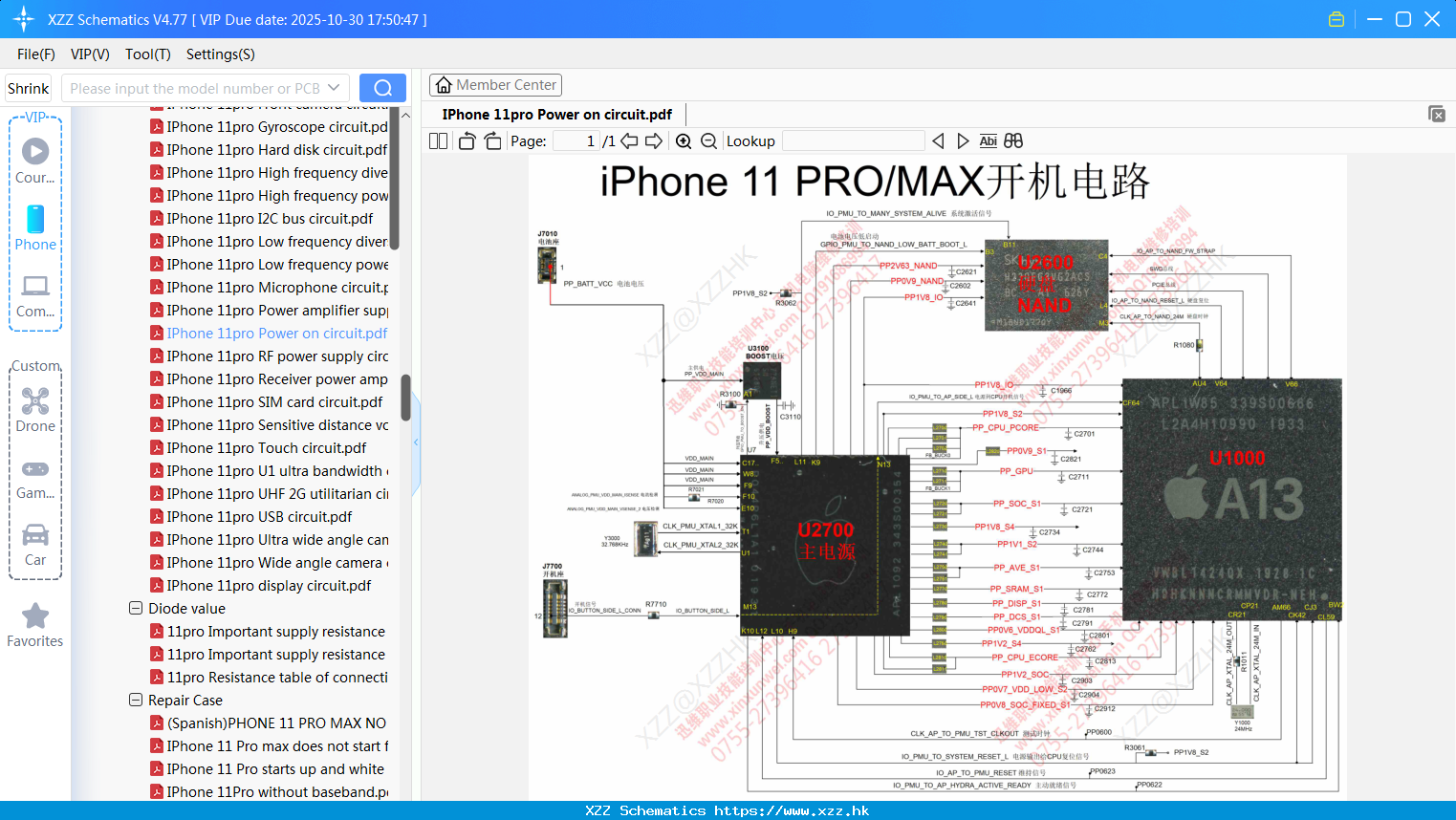This screenshot has height=820, width=1456.
Task: Collapse the Diode value tree node
Action: coord(136,608)
